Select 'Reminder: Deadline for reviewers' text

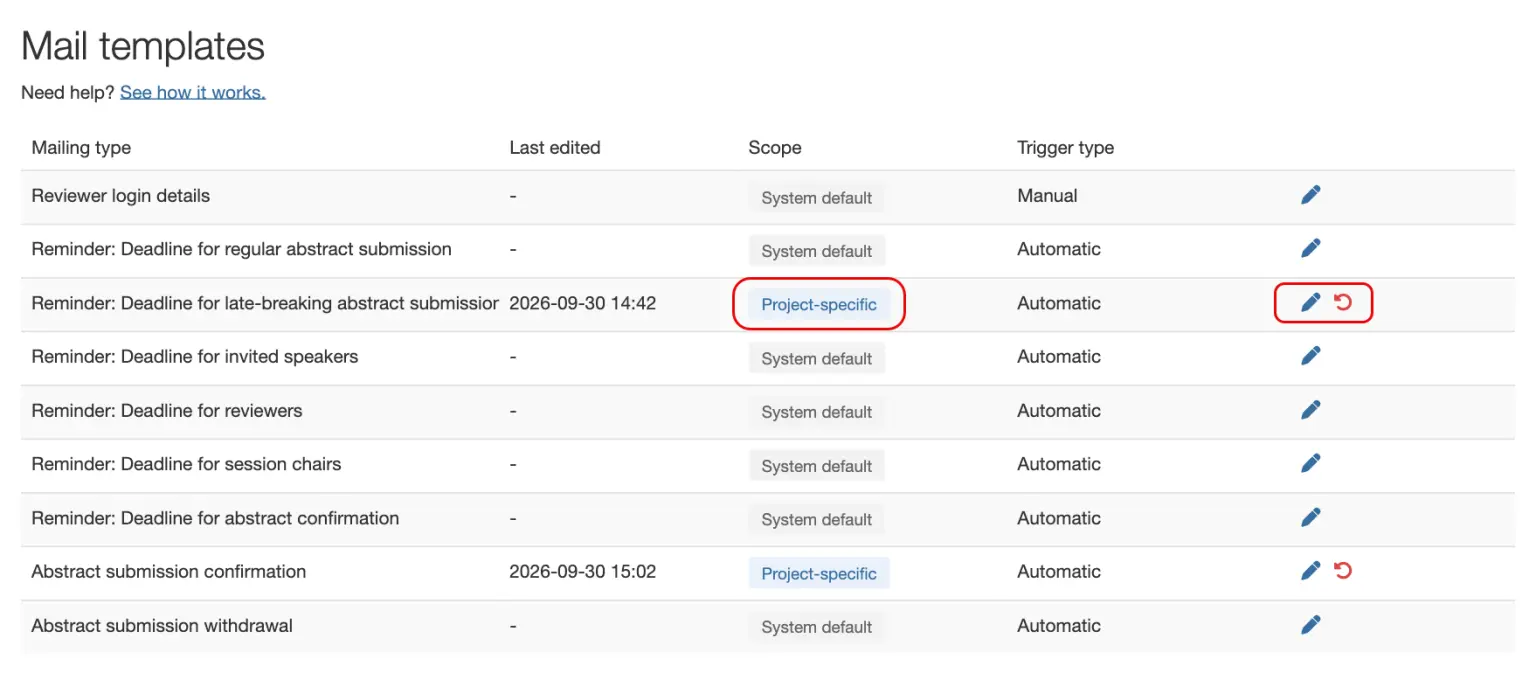coord(167,410)
